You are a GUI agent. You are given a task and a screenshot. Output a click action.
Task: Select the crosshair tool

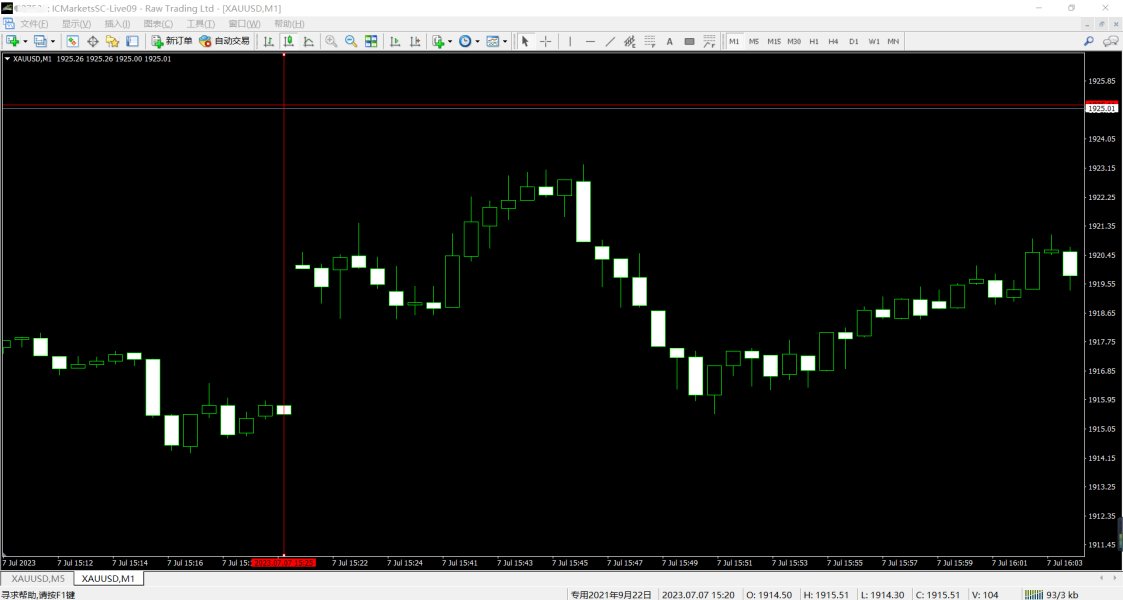[546, 42]
